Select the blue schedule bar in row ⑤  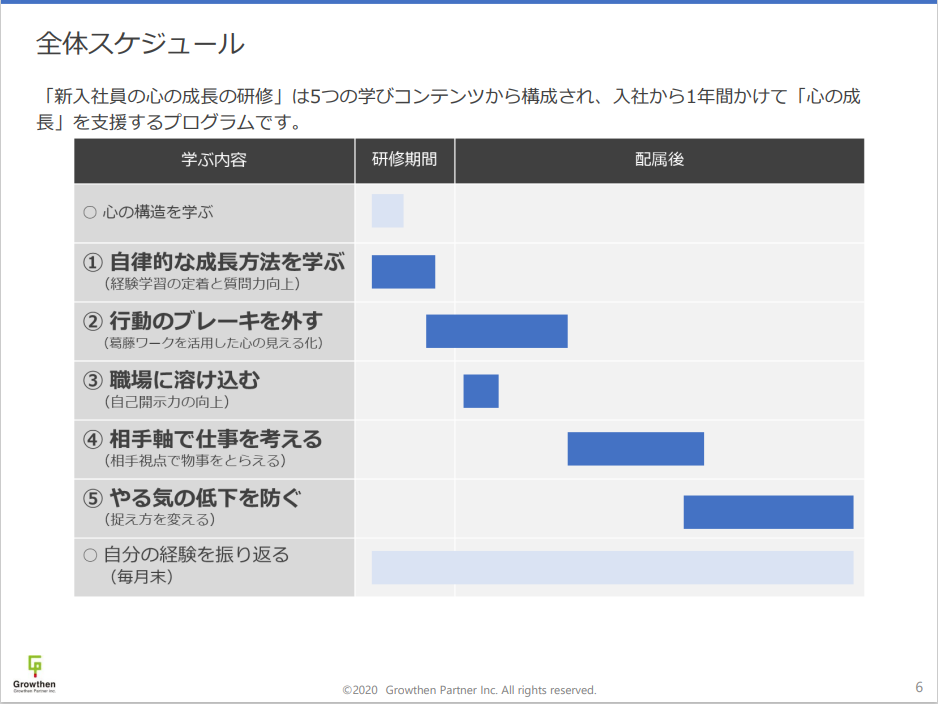point(768,512)
